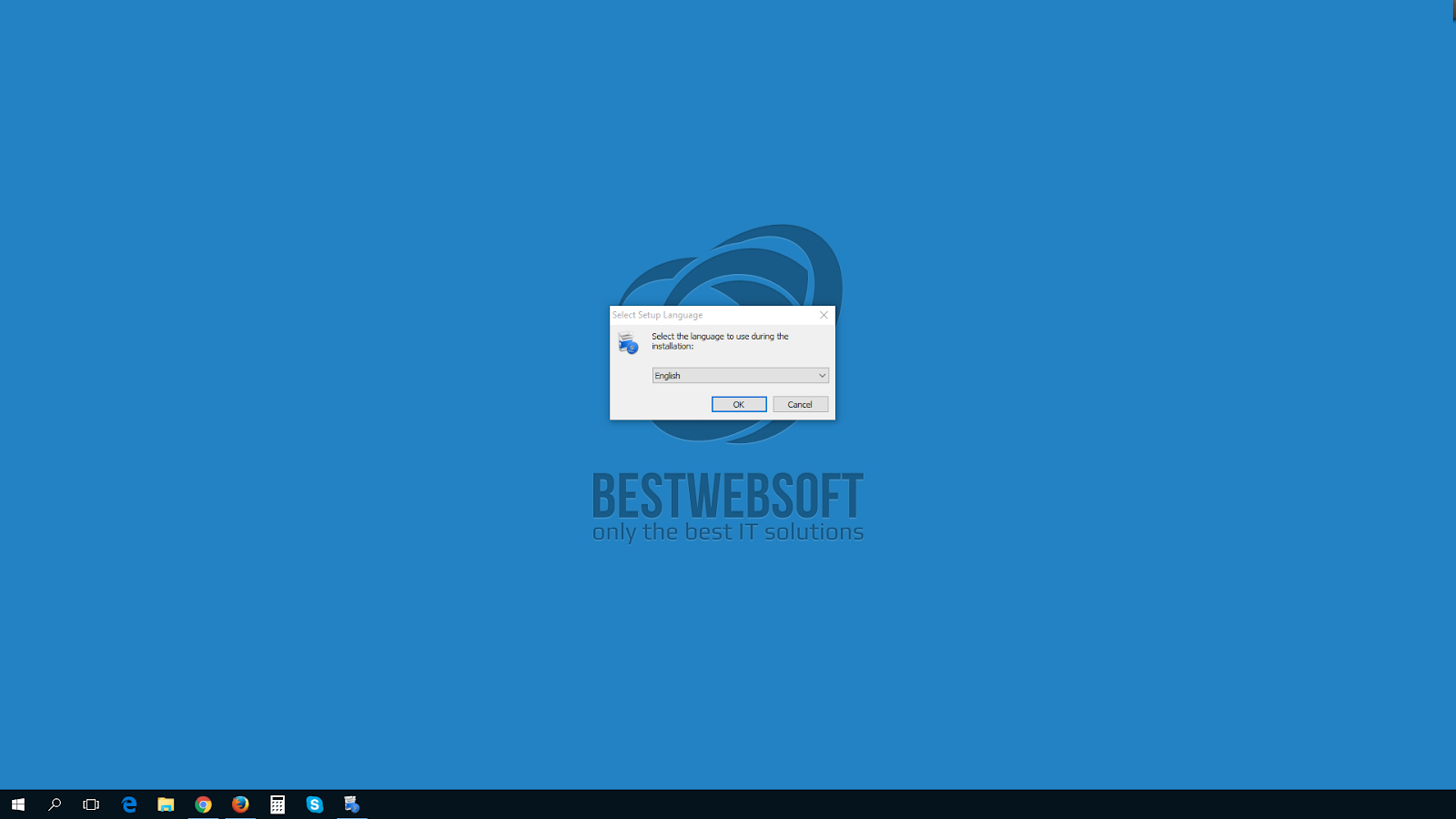
Task: Open Skype from taskbar
Action: [315, 804]
